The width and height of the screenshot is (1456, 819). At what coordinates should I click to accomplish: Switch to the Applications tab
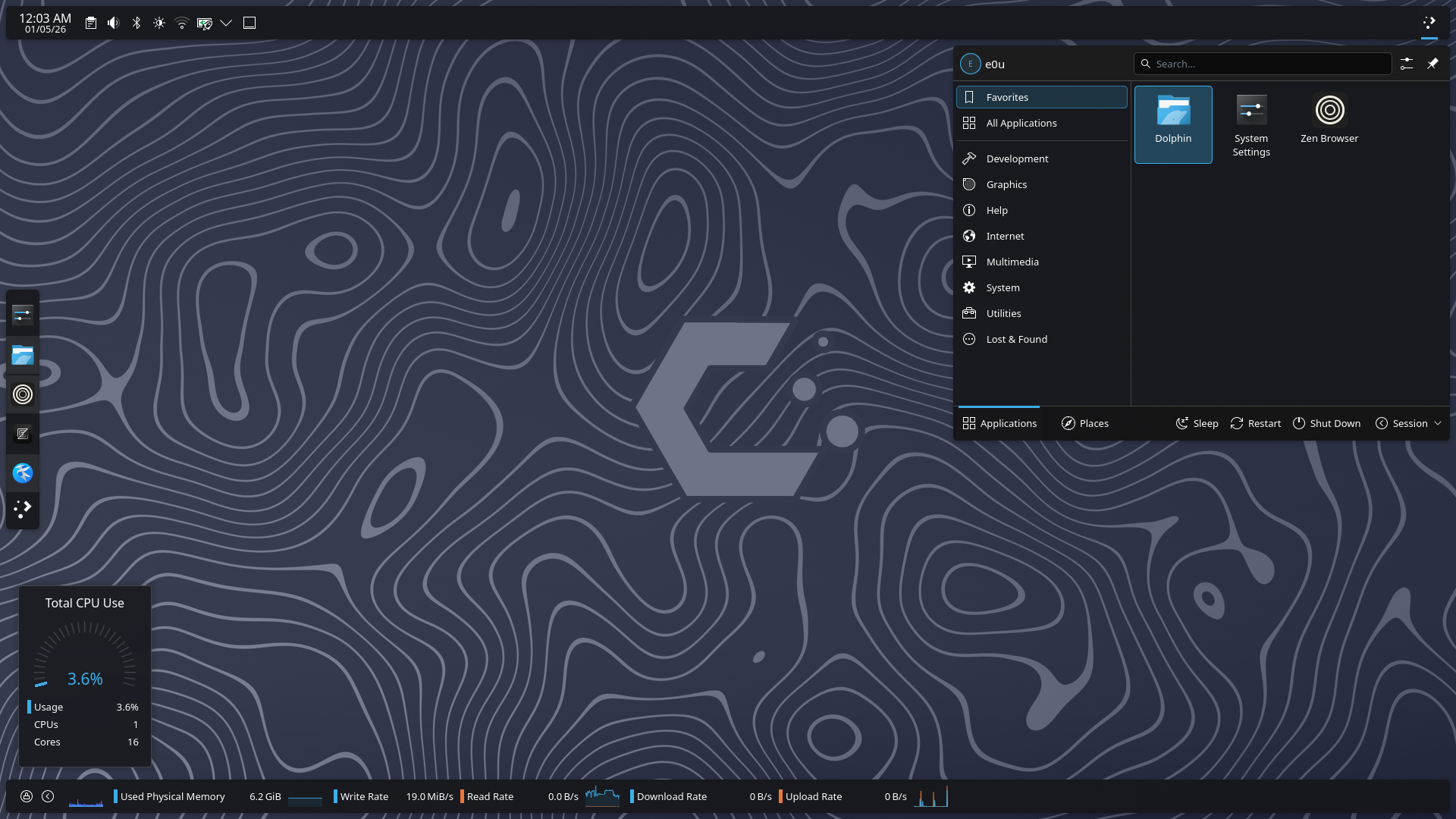(x=999, y=423)
